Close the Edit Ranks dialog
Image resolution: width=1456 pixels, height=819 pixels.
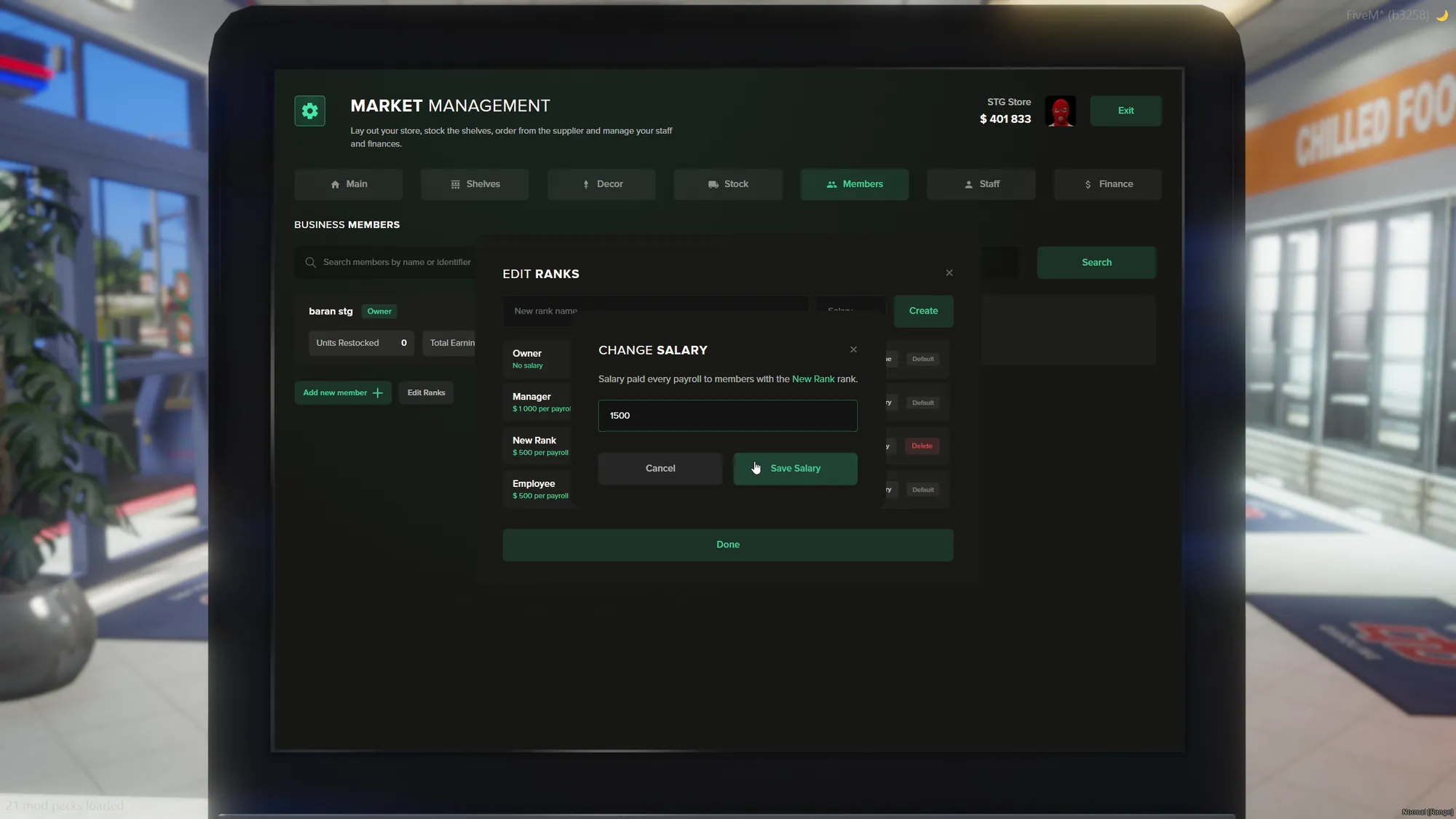(x=949, y=273)
